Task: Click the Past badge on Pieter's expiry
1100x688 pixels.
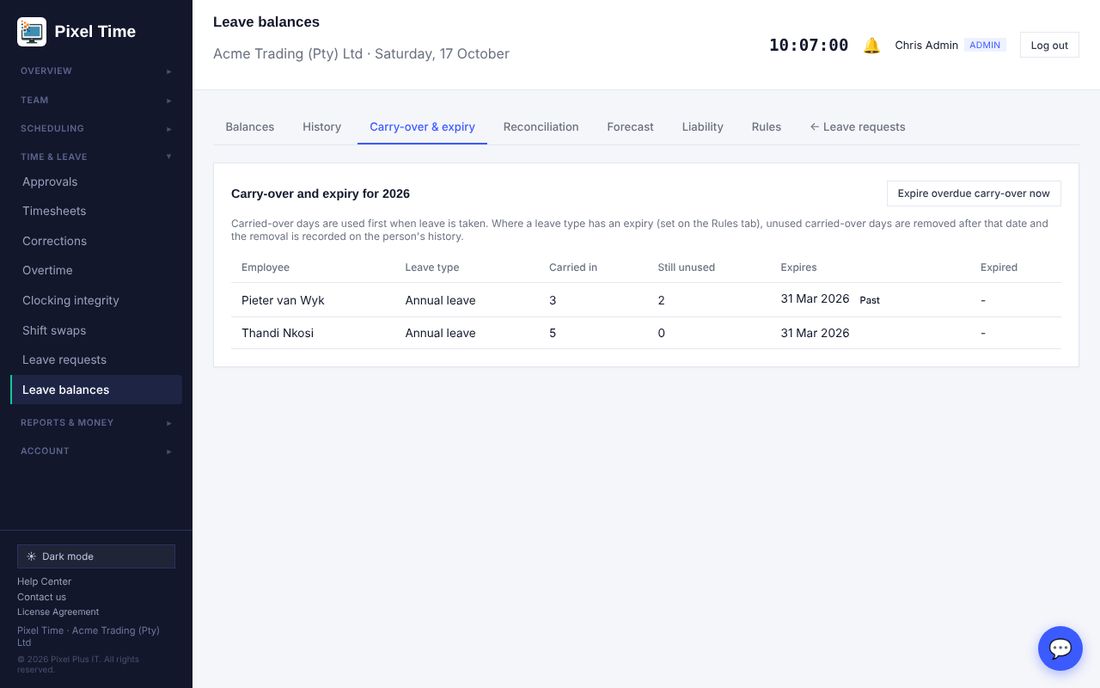Action: point(869,300)
